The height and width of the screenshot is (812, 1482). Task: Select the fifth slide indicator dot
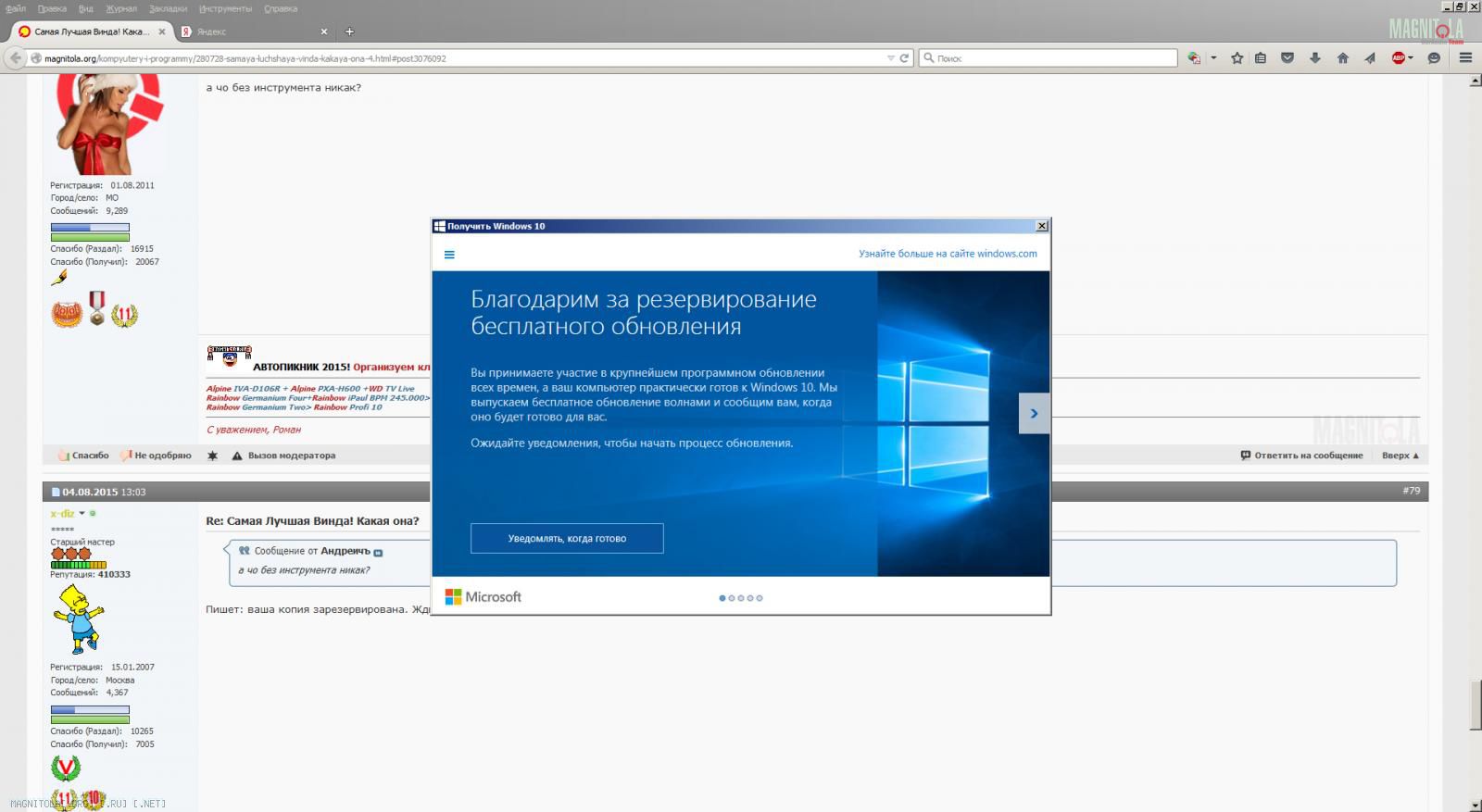pyautogui.click(x=760, y=598)
